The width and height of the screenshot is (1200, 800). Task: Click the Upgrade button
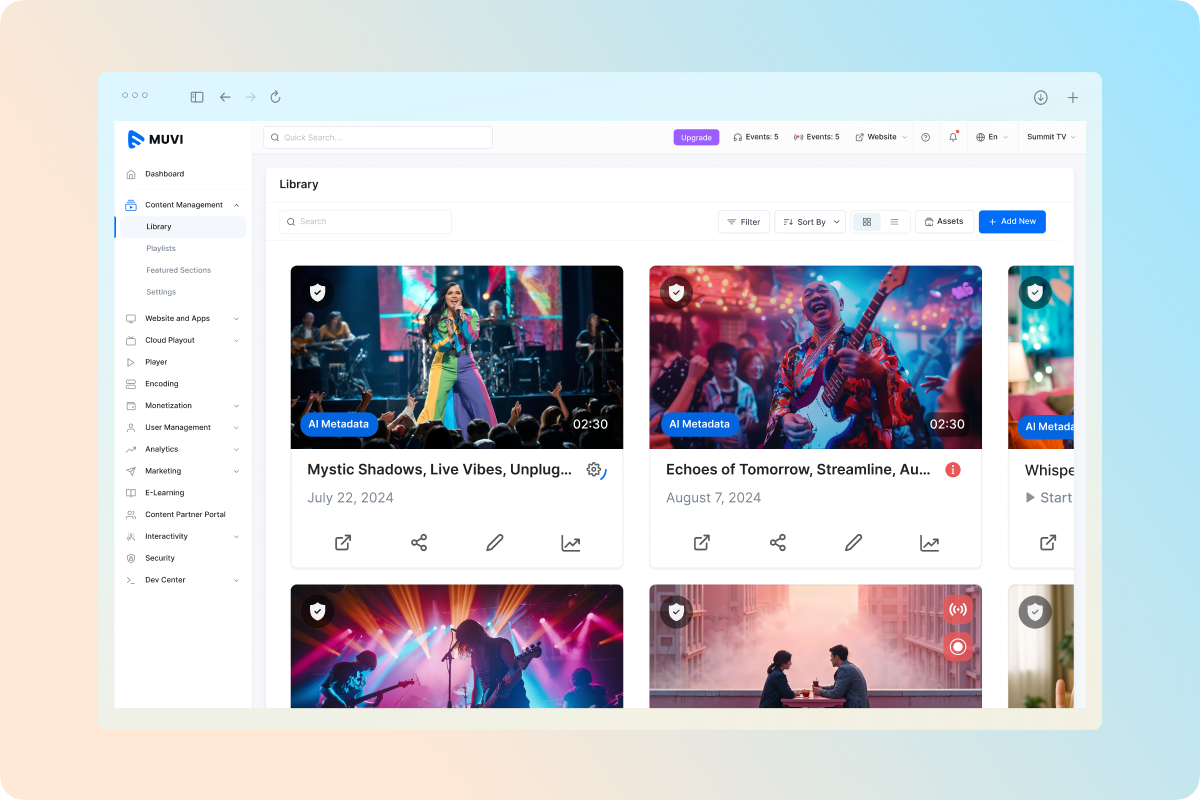696,137
